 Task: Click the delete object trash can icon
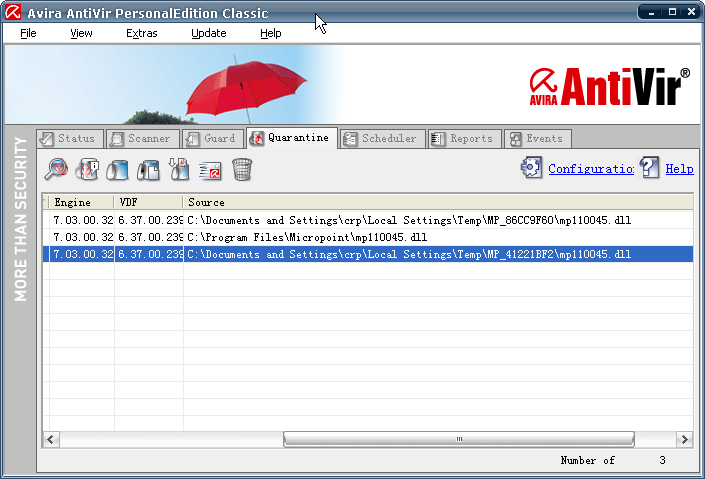coord(242,170)
